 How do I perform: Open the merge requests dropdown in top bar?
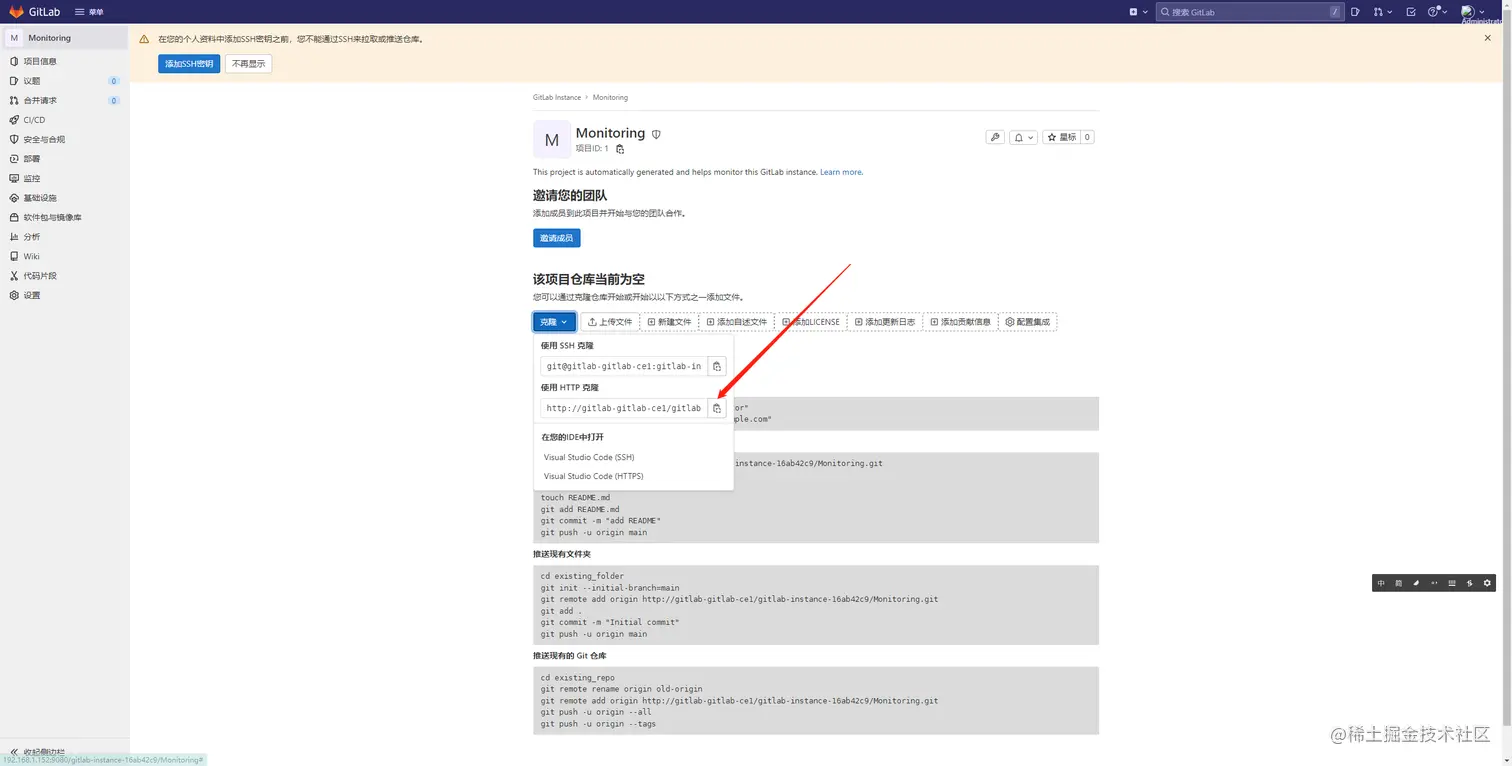pos(1382,12)
